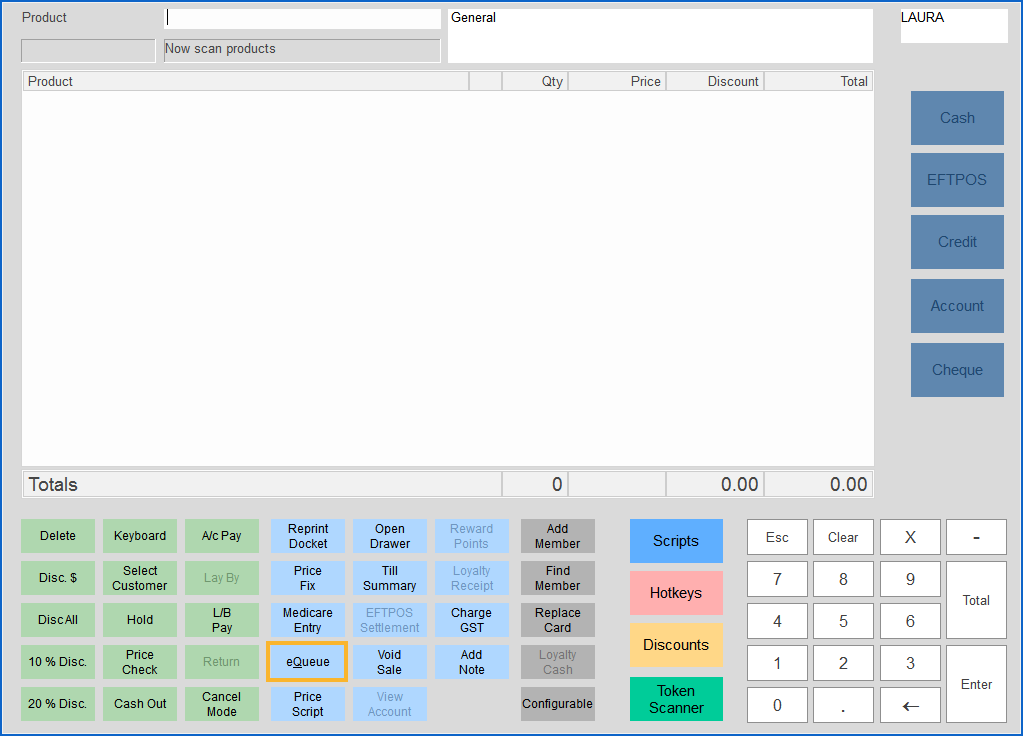This screenshot has height=736, width=1023.
Task: Apply a 10 % discount
Action: [x=57, y=662]
